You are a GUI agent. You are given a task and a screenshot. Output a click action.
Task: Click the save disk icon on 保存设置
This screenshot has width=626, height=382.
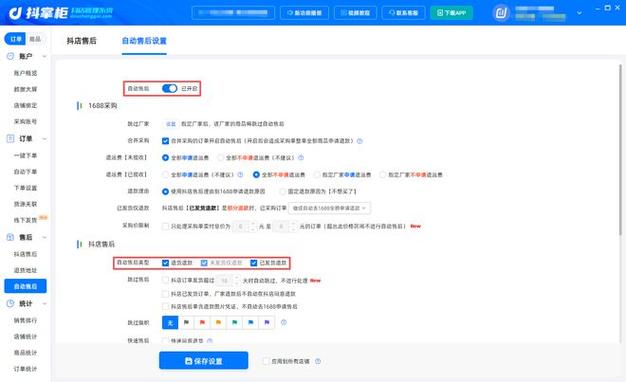click(189, 361)
